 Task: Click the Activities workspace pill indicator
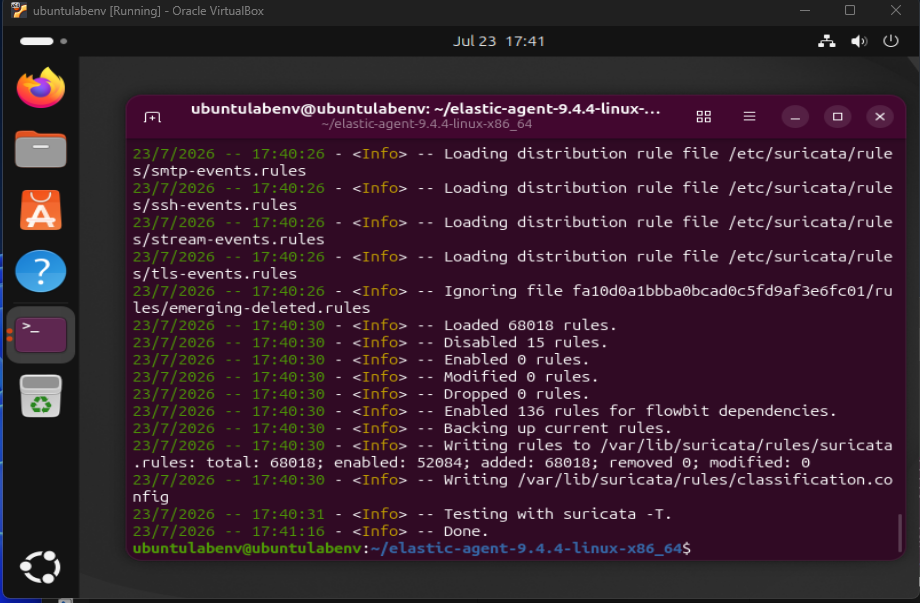(x=43, y=41)
